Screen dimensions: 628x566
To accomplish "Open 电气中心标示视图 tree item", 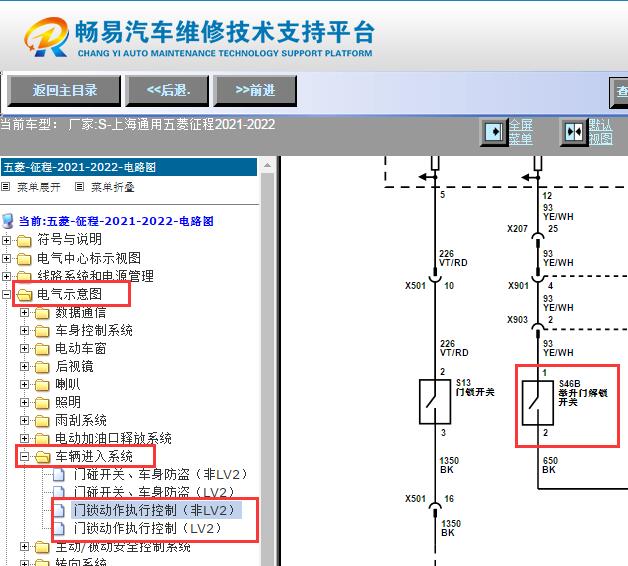I will [x=89, y=258].
